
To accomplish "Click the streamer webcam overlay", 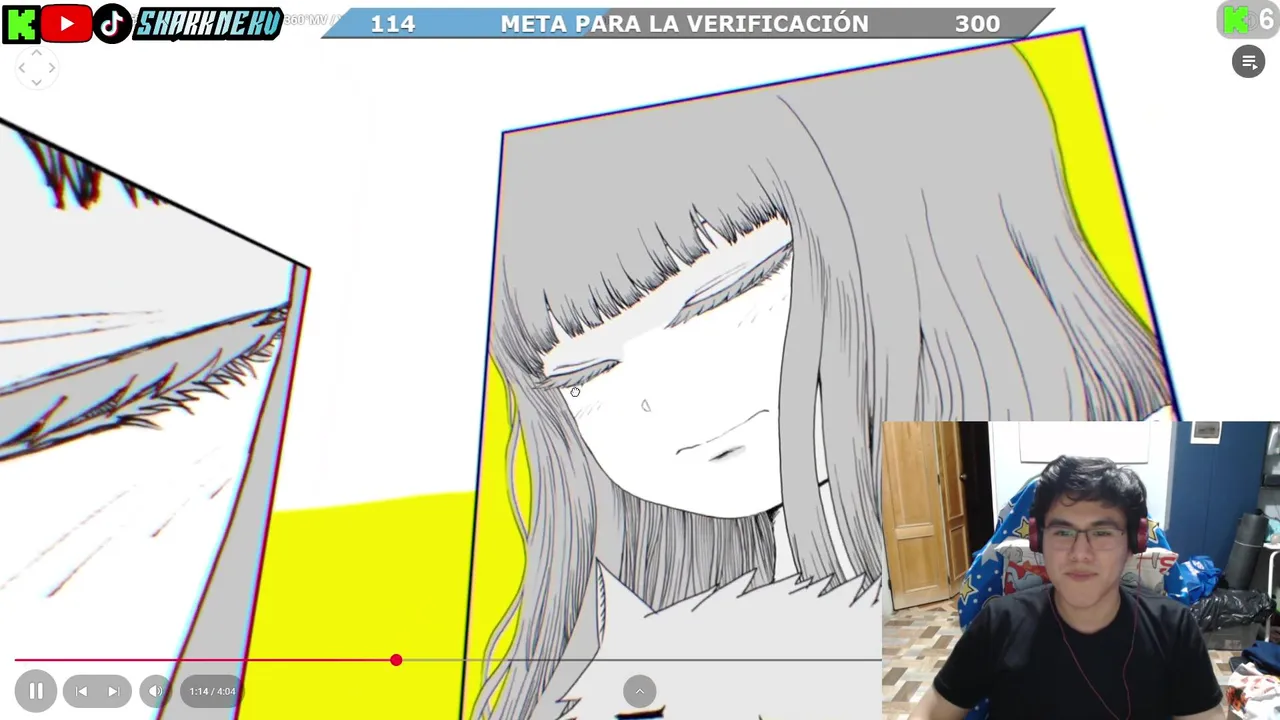I will coord(1081,570).
